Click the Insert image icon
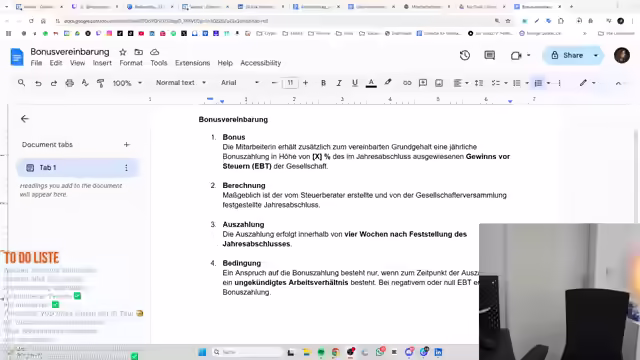The width and height of the screenshot is (640, 360). [439, 83]
